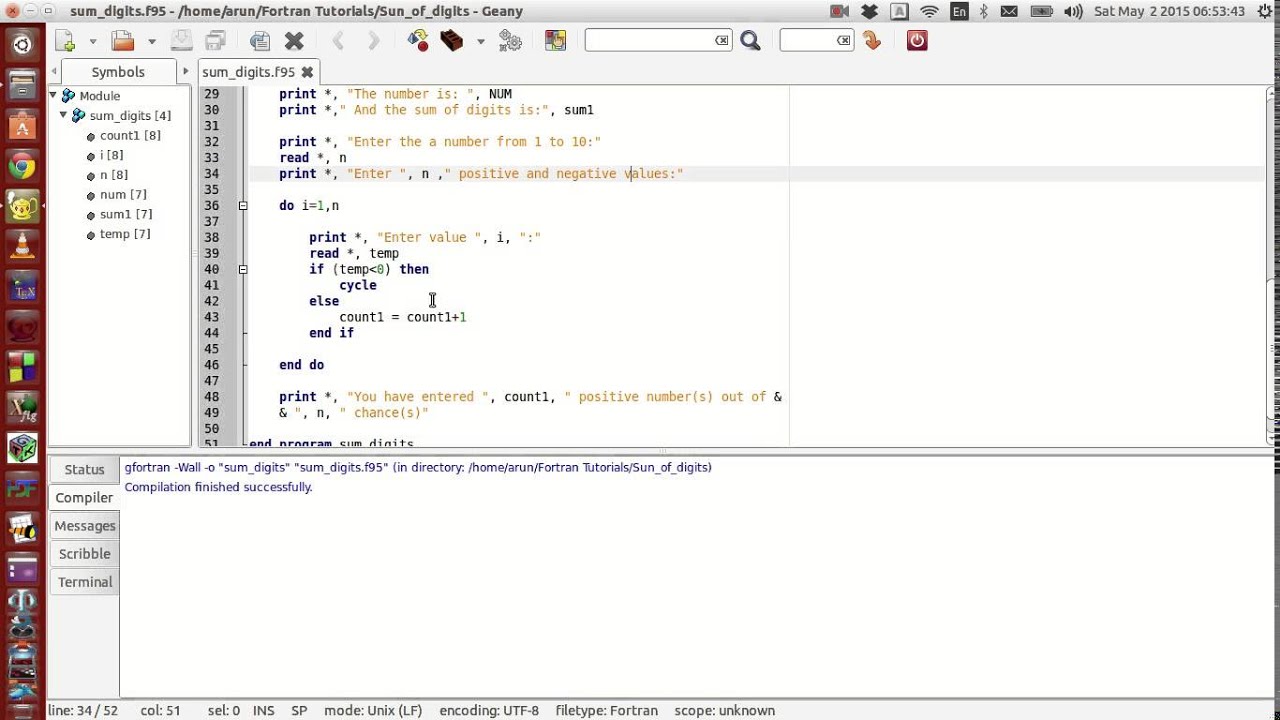
Task: Select count1 [8] symbol
Action: pyautogui.click(x=129, y=136)
